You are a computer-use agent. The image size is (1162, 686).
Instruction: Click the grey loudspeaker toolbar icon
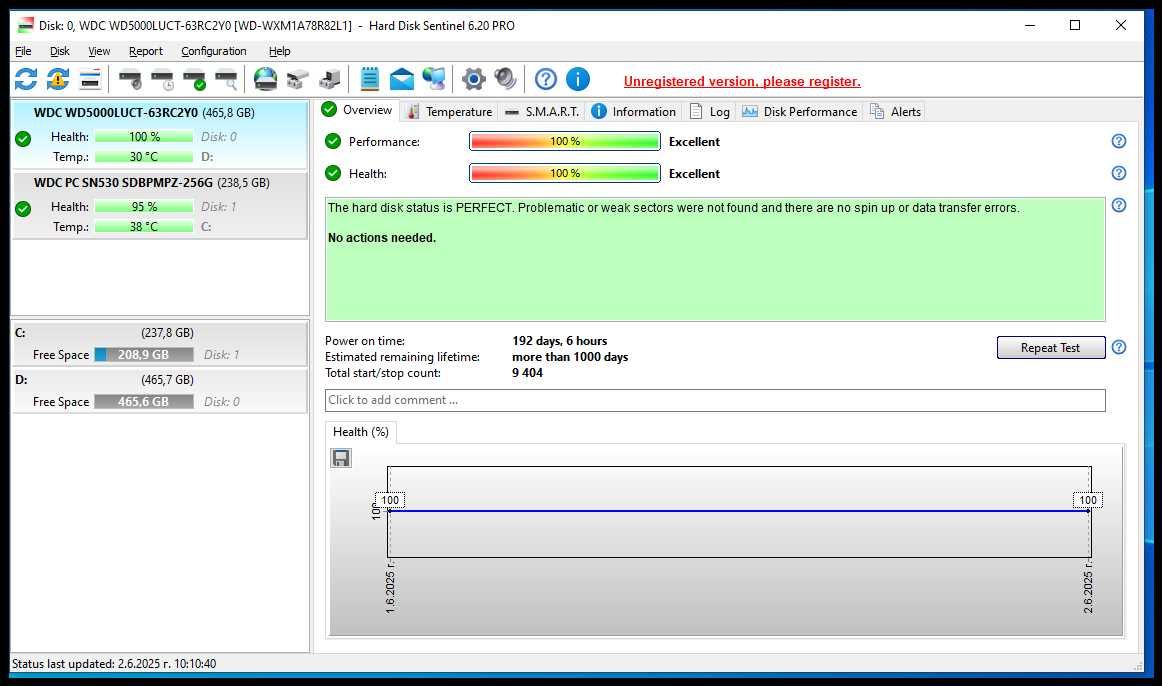(x=505, y=79)
